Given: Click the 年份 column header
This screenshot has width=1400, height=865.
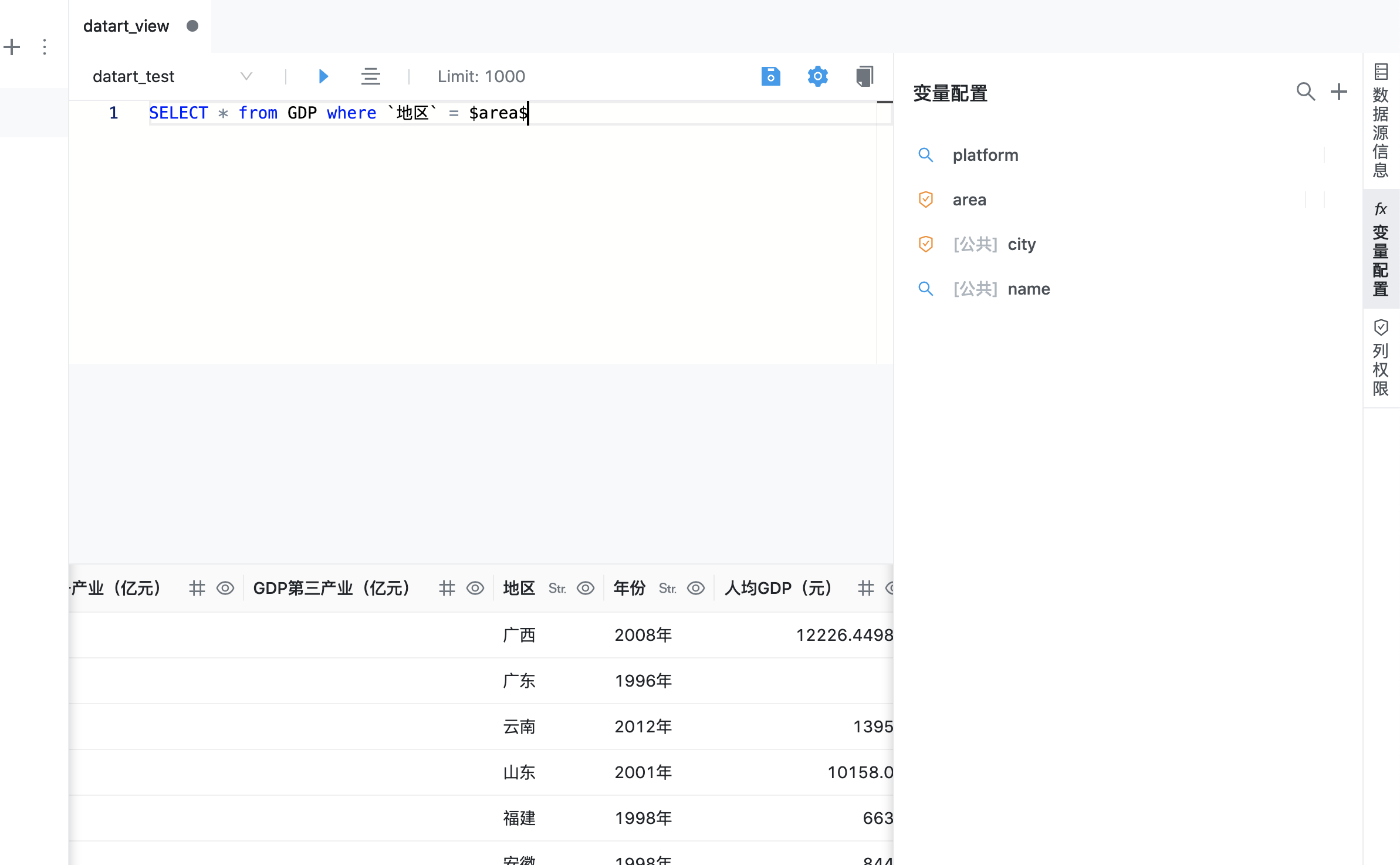Looking at the screenshot, I should 630,588.
